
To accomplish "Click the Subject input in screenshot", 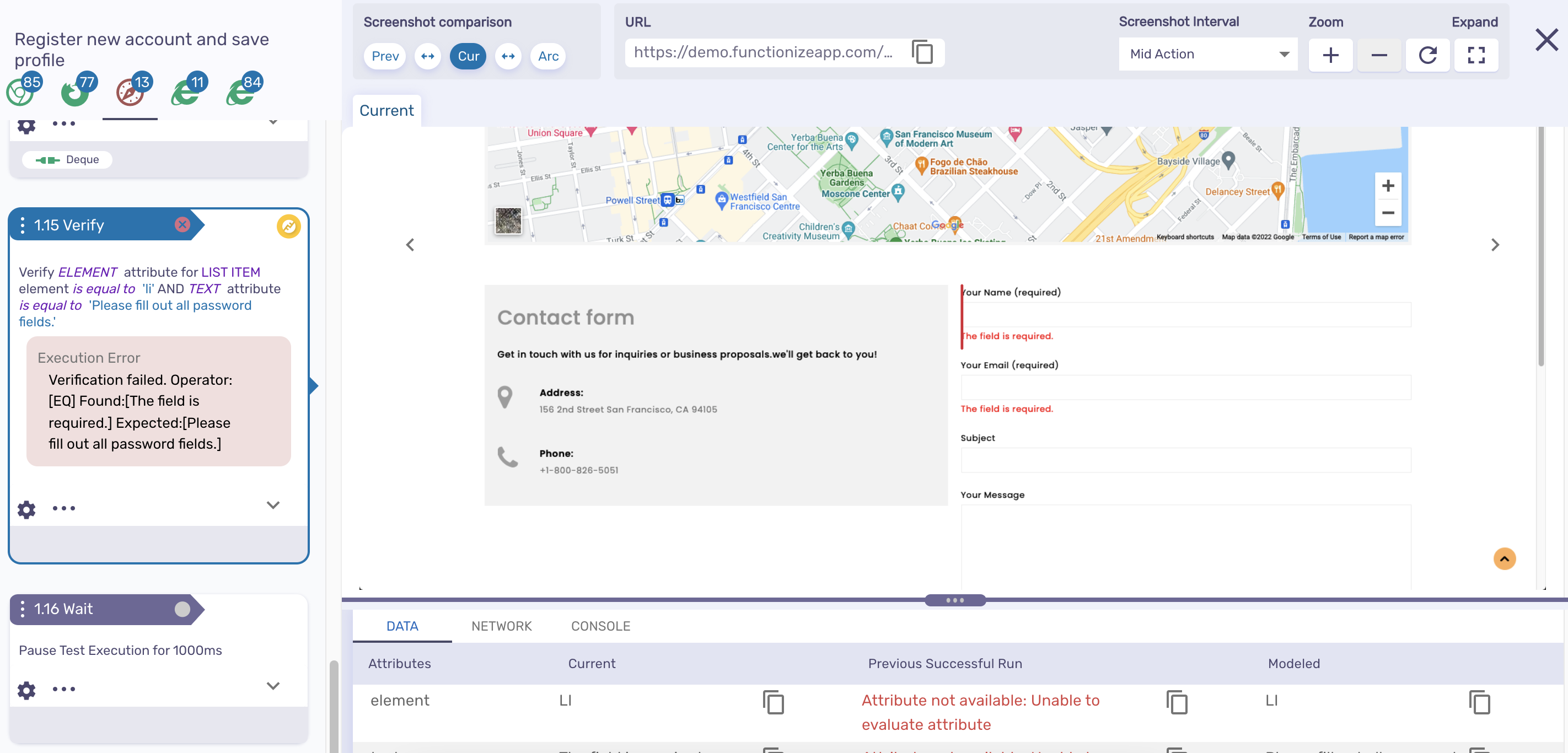I will point(1185,460).
